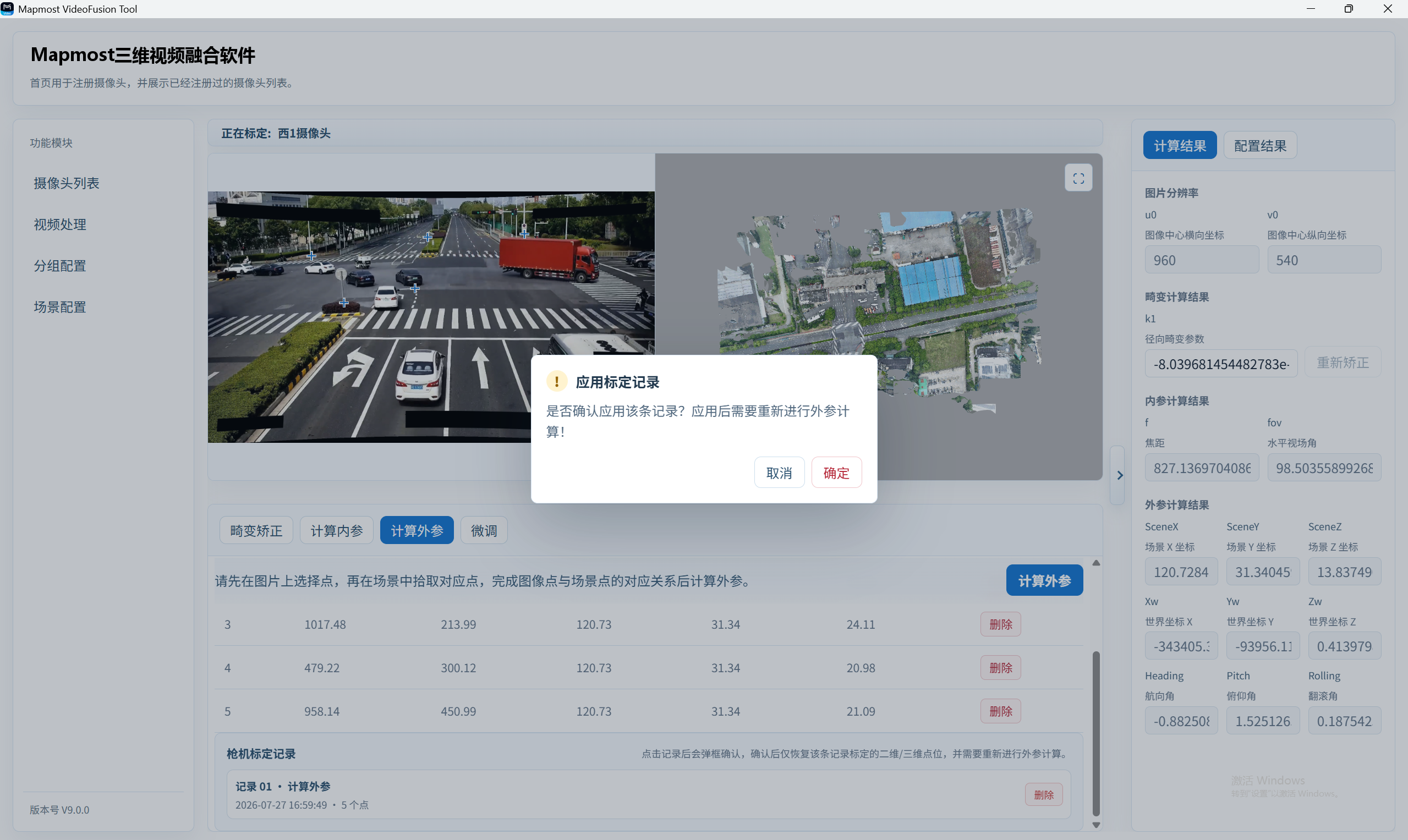This screenshot has height=840, width=1408.
Task: Click version label 版本号 V9.0.0
Action: click(x=59, y=810)
